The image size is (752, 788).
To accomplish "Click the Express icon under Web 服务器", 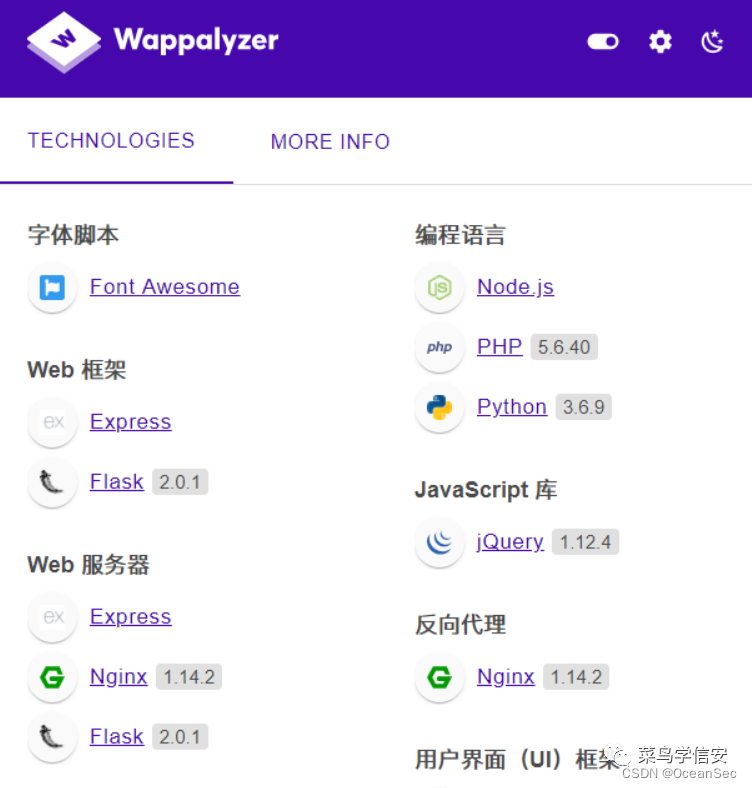I will 52,617.
